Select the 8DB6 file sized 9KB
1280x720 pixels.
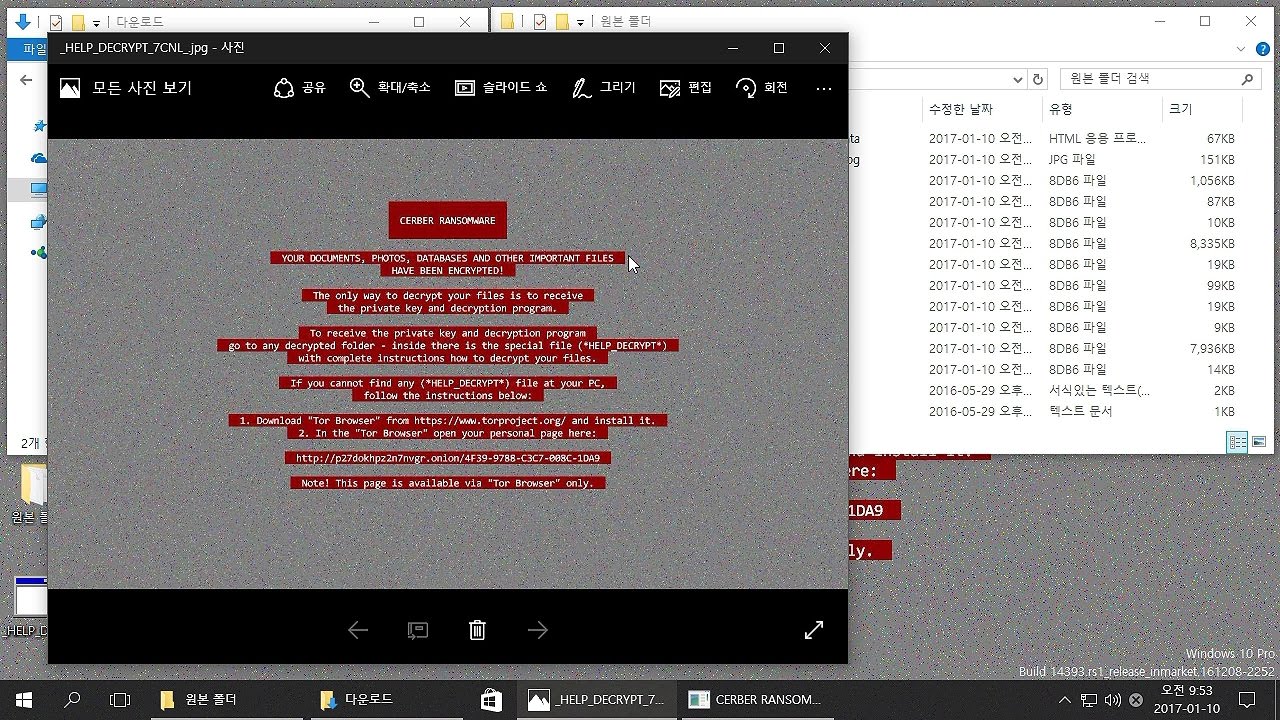1045,328
